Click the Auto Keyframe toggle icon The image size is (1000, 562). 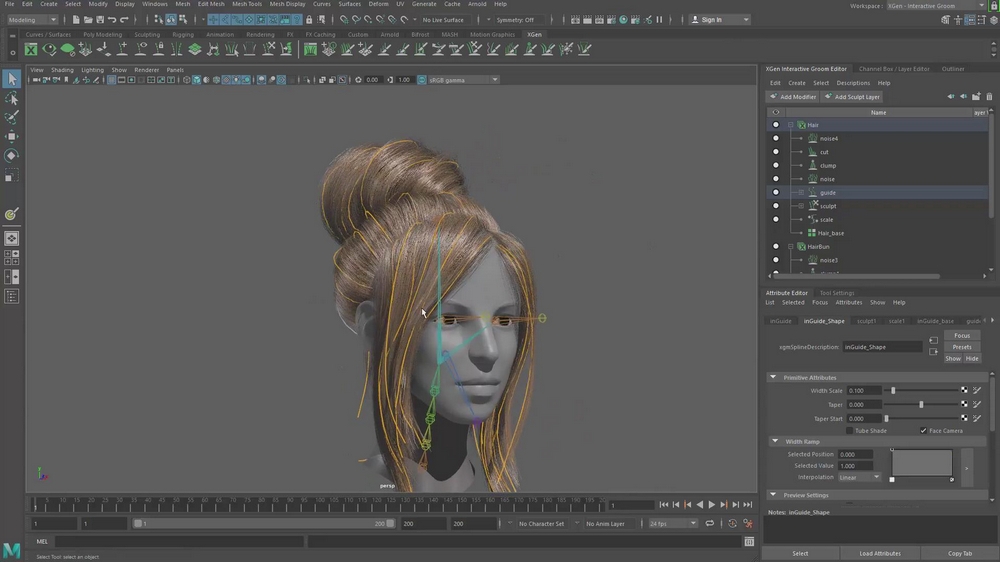[x=732, y=524]
